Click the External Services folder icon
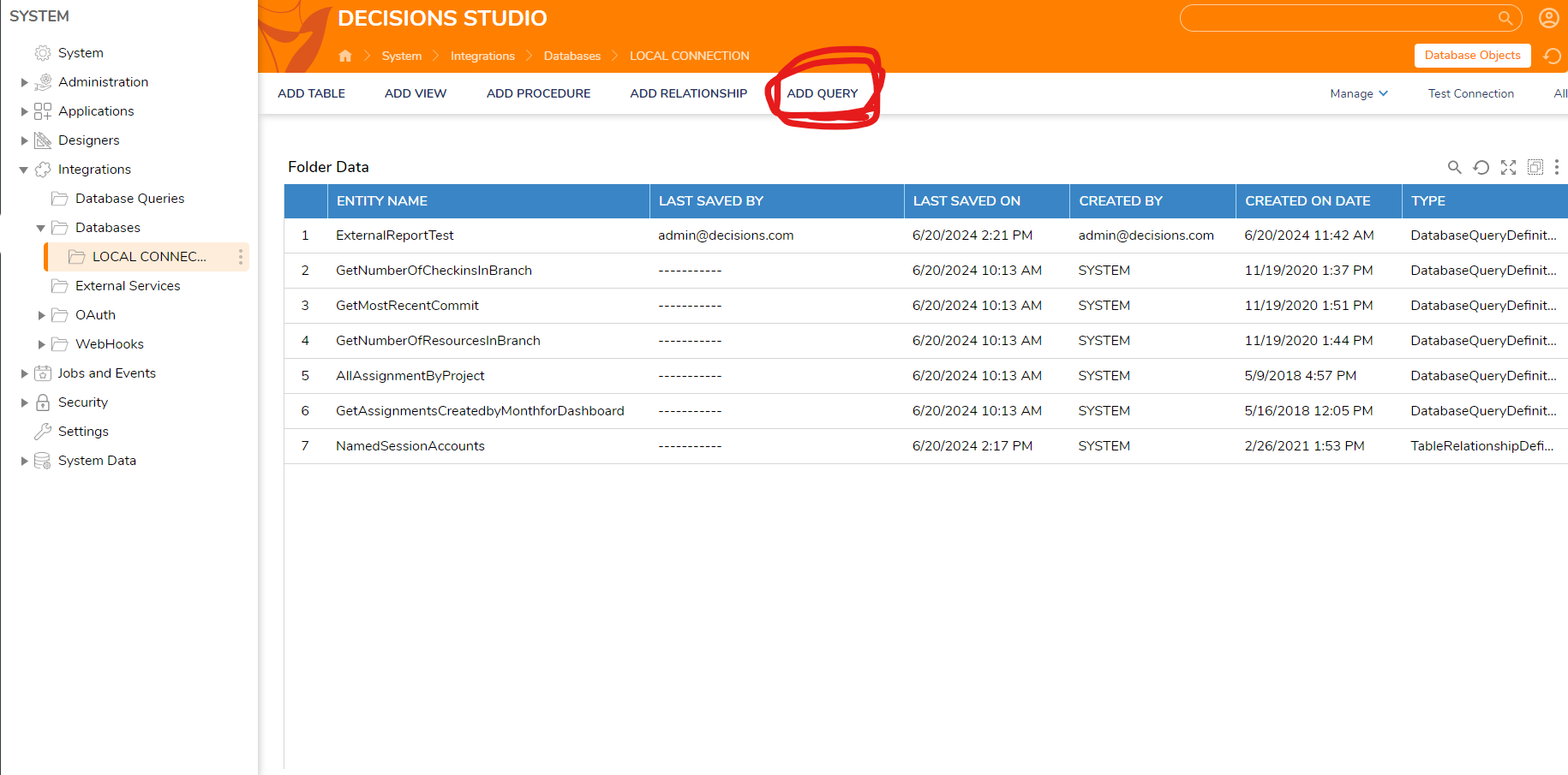The height and width of the screenshot is (775, 1568). pyautogui.click(x=60, y=286)
